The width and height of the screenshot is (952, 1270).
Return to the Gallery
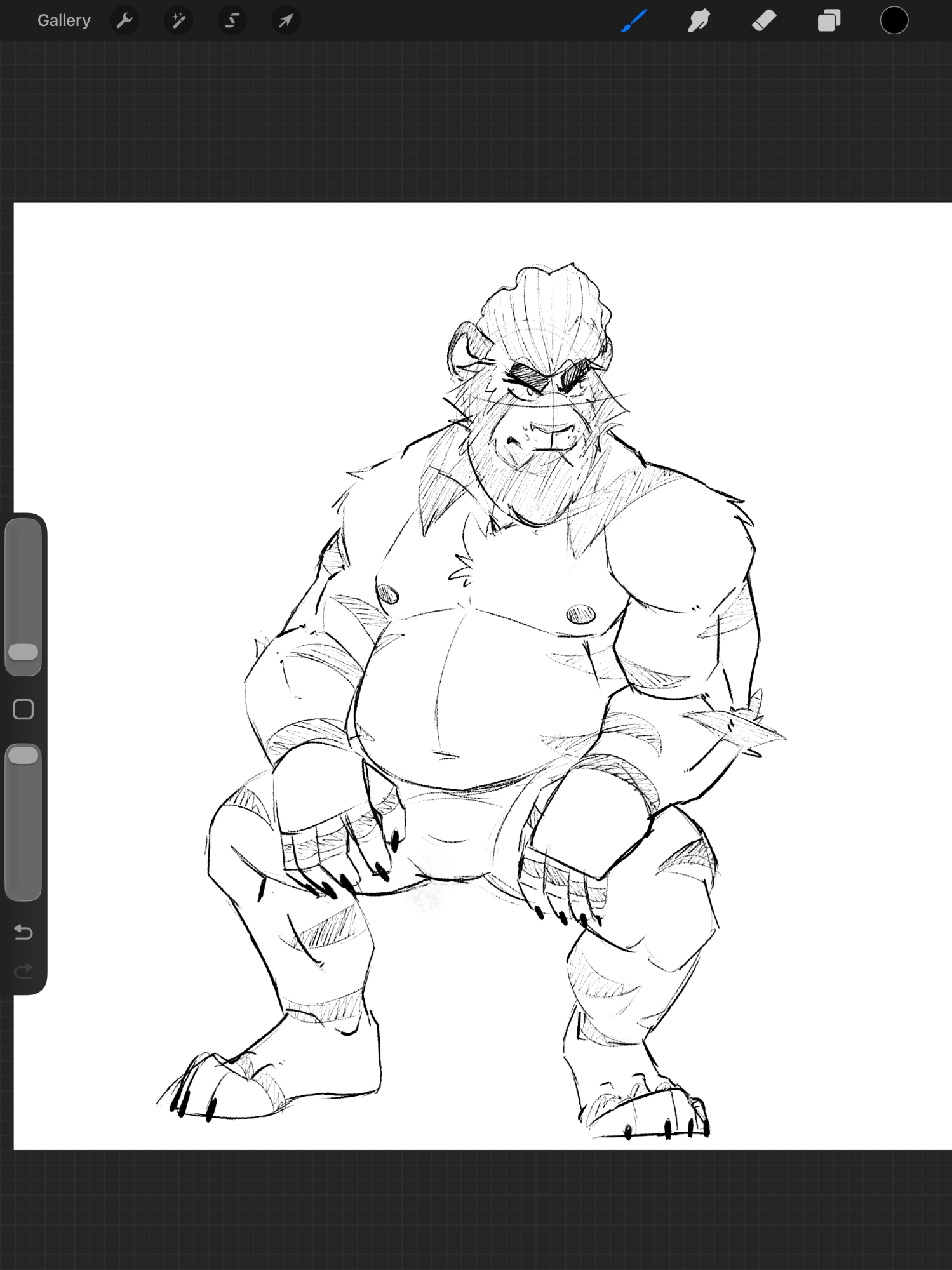(64, 21)
